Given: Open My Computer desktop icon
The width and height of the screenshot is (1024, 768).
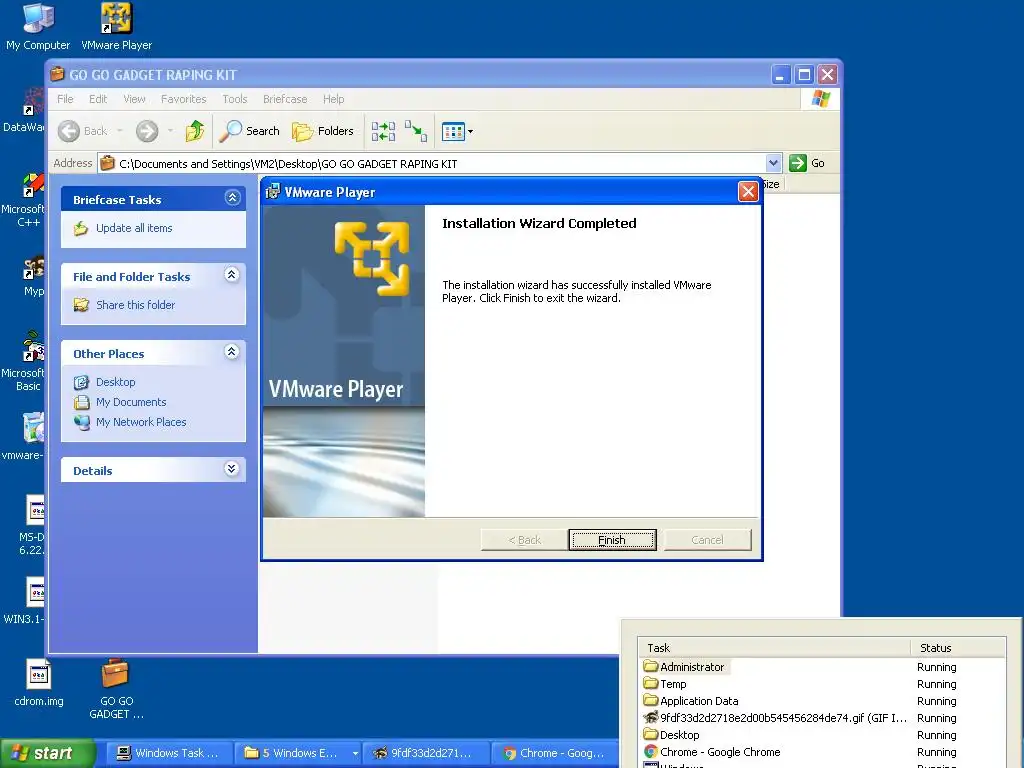Looking at the screenshot, I should click(38, 27).
